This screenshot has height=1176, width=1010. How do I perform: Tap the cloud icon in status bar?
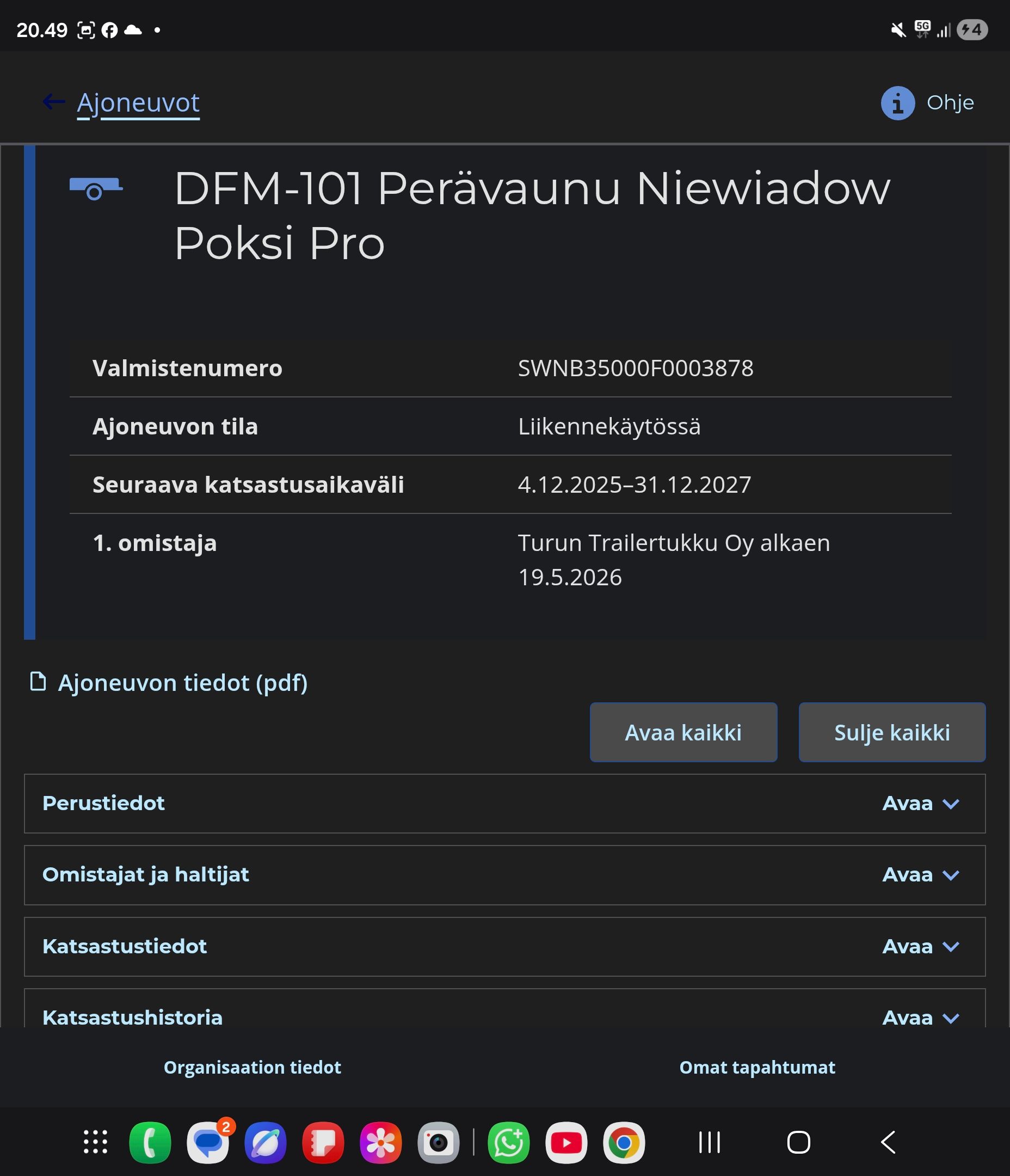pyautogui.click(x=133, y=29)
